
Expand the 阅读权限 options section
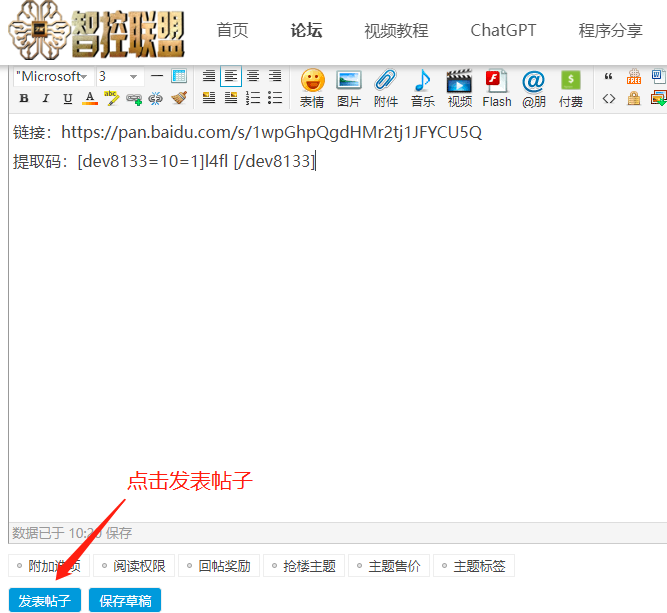click(134, 566)
